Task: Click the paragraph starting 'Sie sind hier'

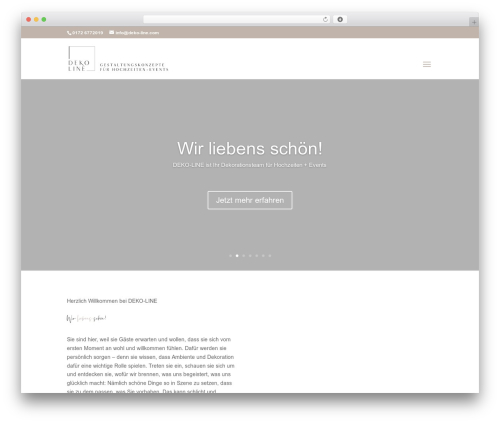Action: (151, 365)
